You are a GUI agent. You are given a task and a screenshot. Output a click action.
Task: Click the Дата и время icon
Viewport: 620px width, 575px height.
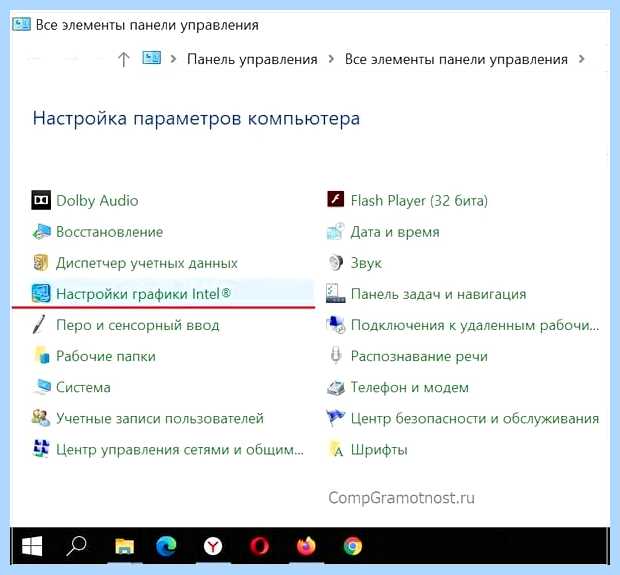click(x=336, y=231)
